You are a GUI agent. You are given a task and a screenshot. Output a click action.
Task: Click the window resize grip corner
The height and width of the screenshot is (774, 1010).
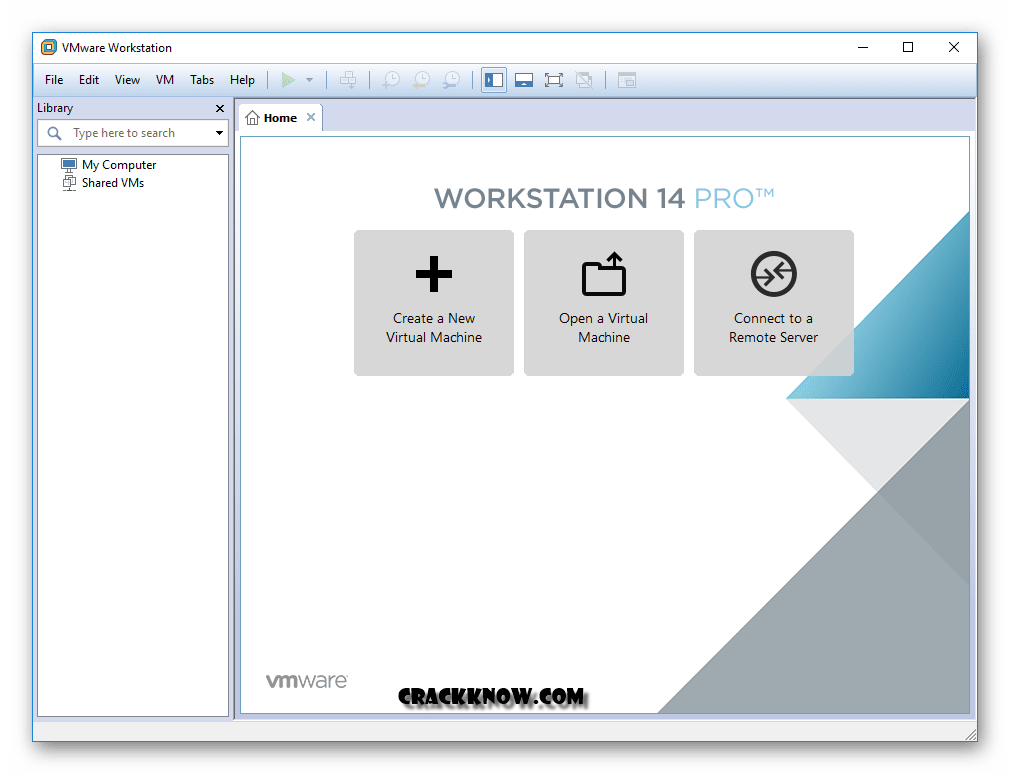pyautogui.click(x=971, y=735)
